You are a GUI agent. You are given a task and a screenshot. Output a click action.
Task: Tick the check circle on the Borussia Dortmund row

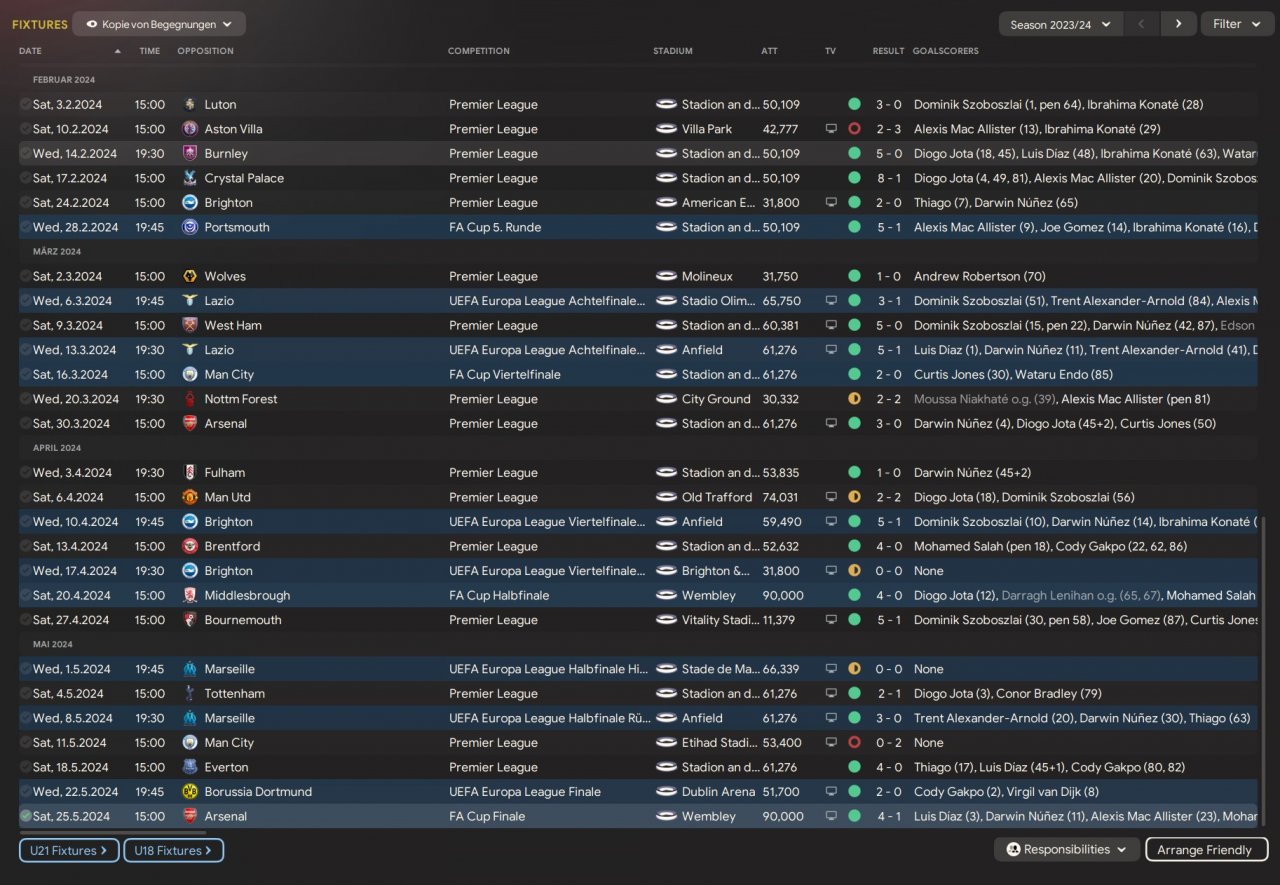tap(25, 792)
